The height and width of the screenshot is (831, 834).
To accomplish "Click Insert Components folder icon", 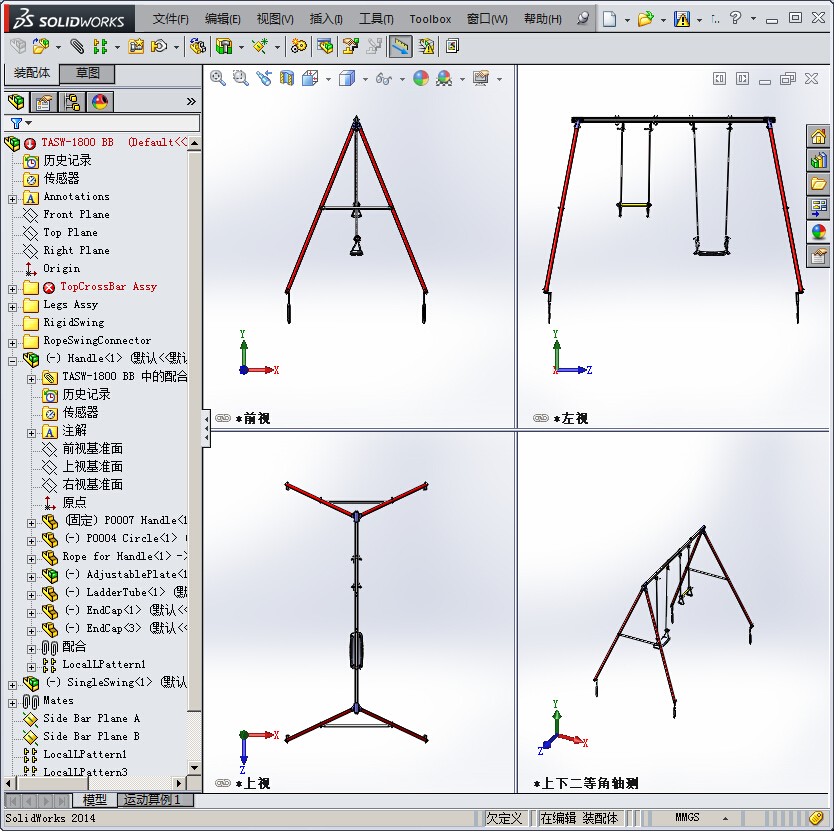I will [40, 46].
